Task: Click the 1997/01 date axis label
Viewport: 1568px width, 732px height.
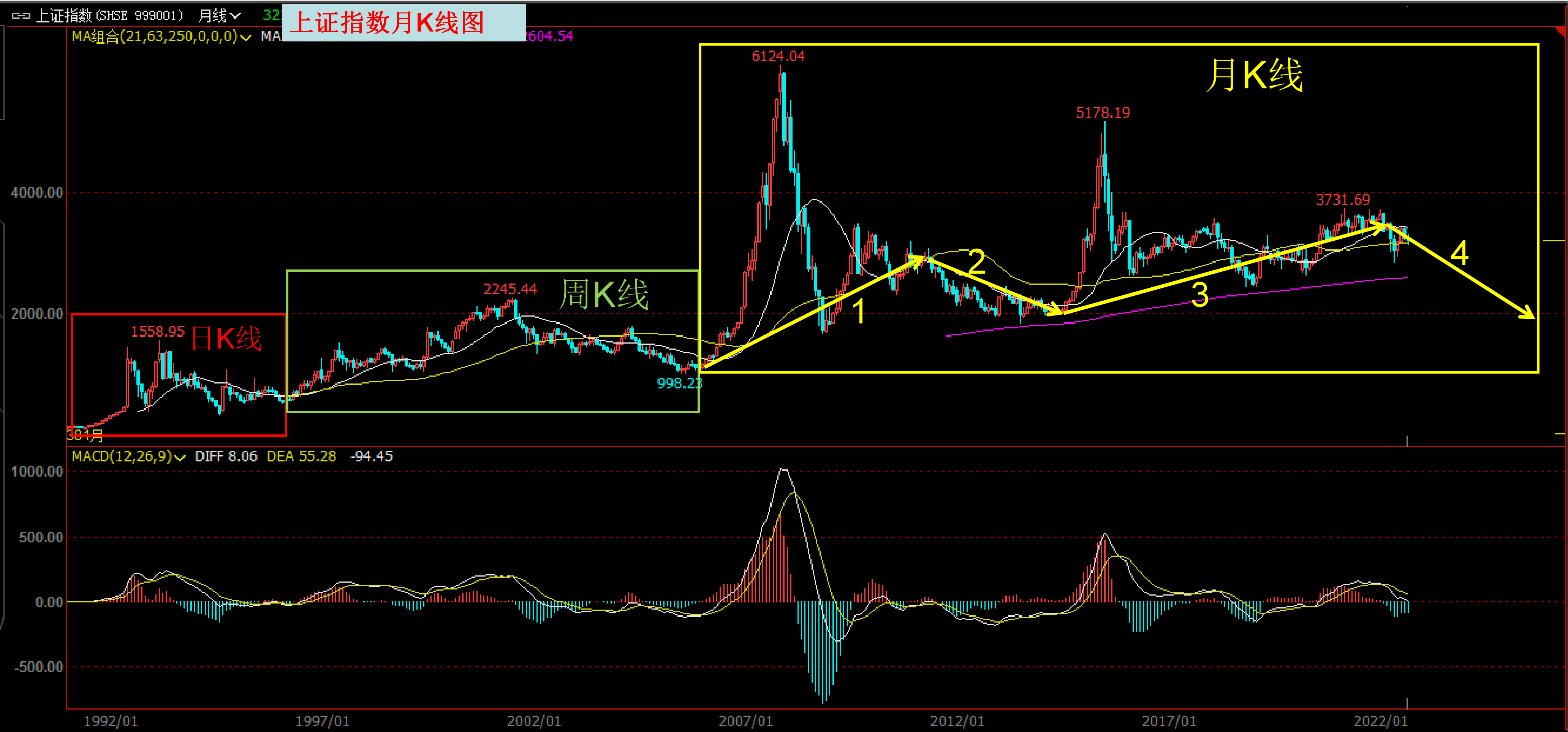Action: pos(323,722)
